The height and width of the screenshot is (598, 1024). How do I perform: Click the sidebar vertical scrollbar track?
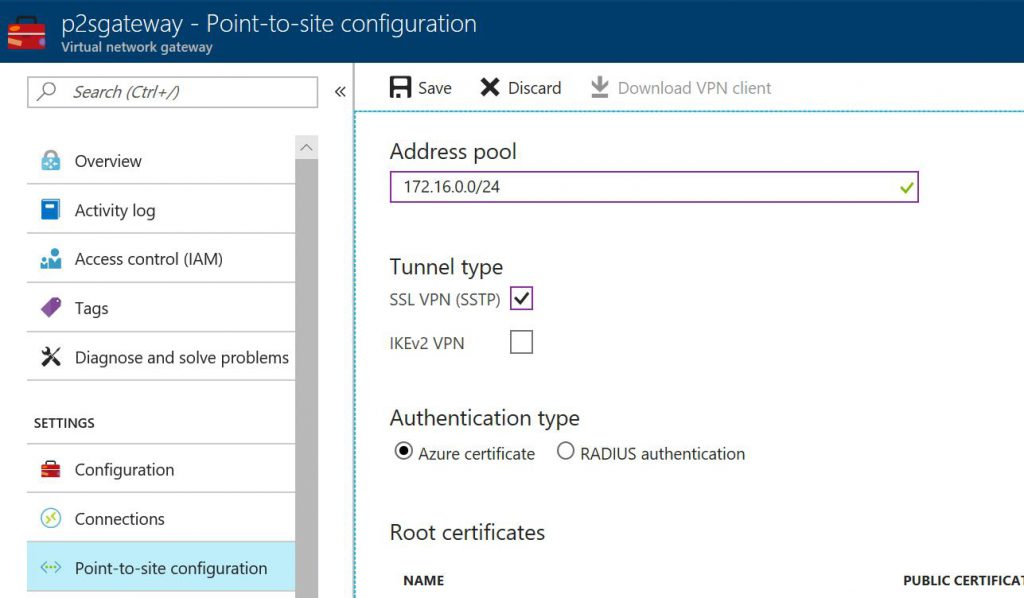pos(306,379)
